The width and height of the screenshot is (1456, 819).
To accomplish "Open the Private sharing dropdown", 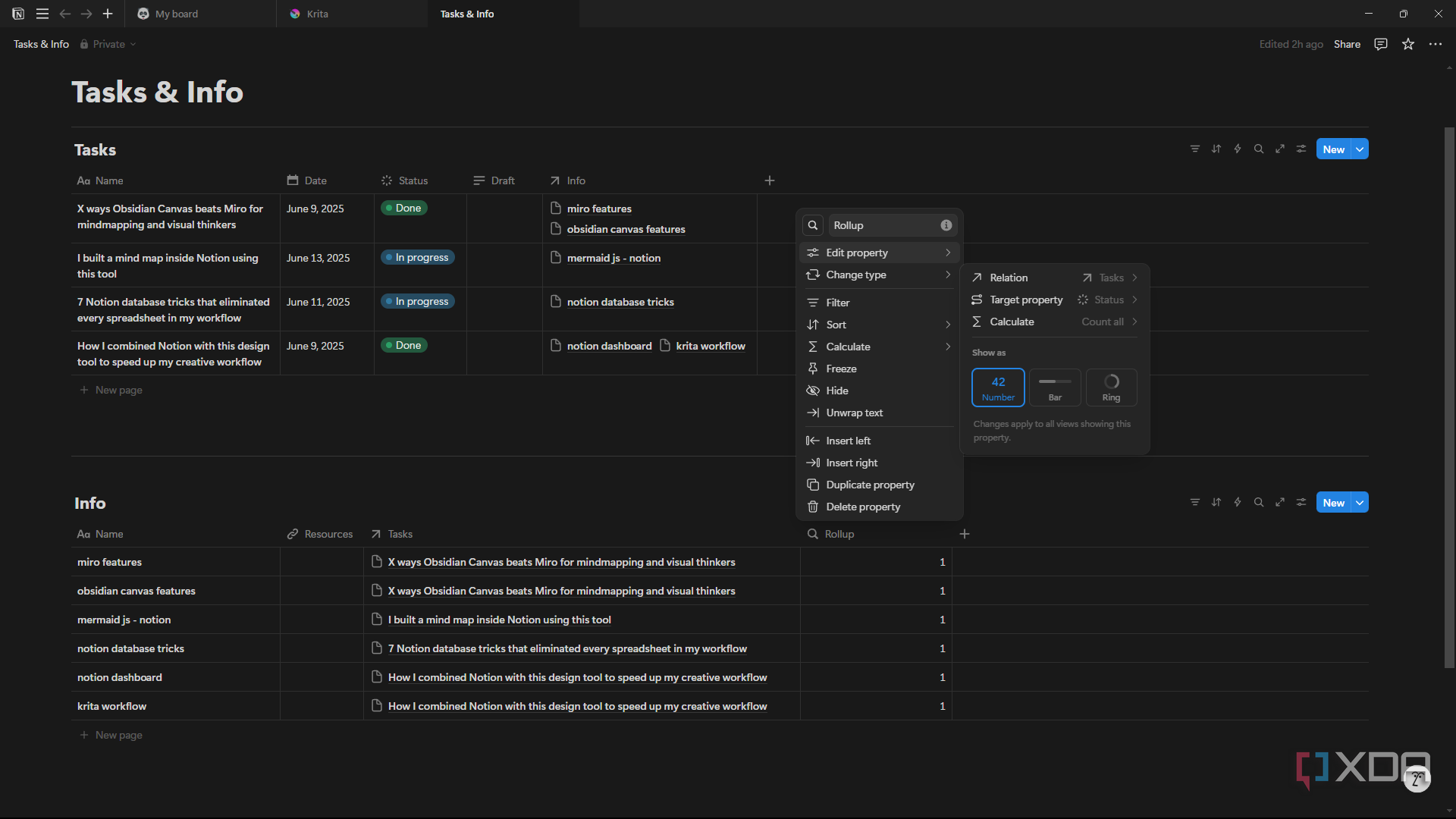I will click(108, 44).
